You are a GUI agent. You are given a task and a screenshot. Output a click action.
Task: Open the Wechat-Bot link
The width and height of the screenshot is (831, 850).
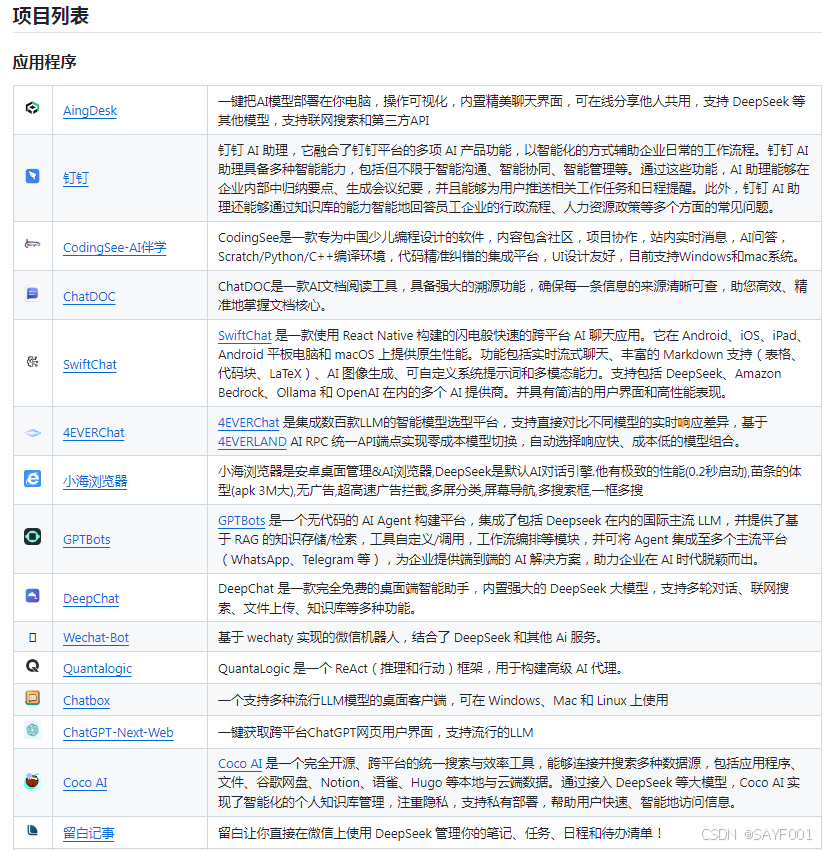pyautogui.click(x=96, y=638)
